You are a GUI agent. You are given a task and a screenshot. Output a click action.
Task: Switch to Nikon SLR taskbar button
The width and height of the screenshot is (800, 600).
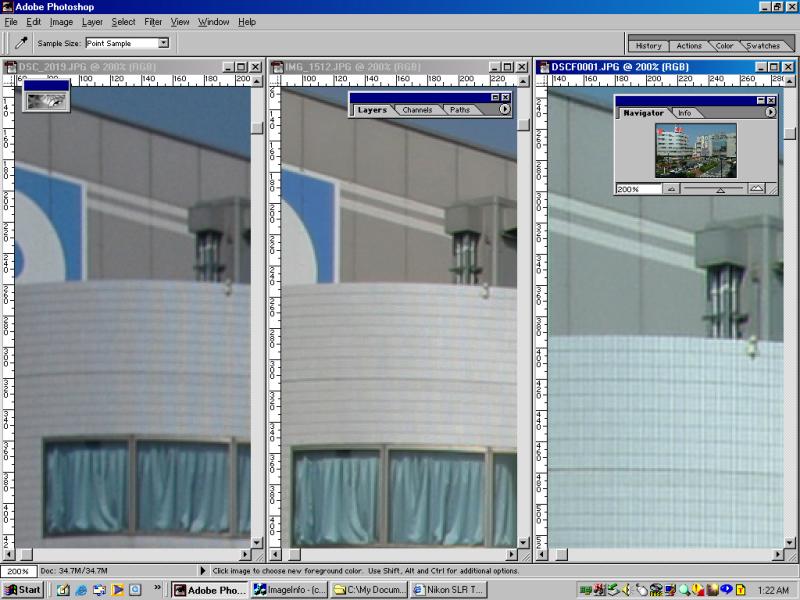pos(448,590)
